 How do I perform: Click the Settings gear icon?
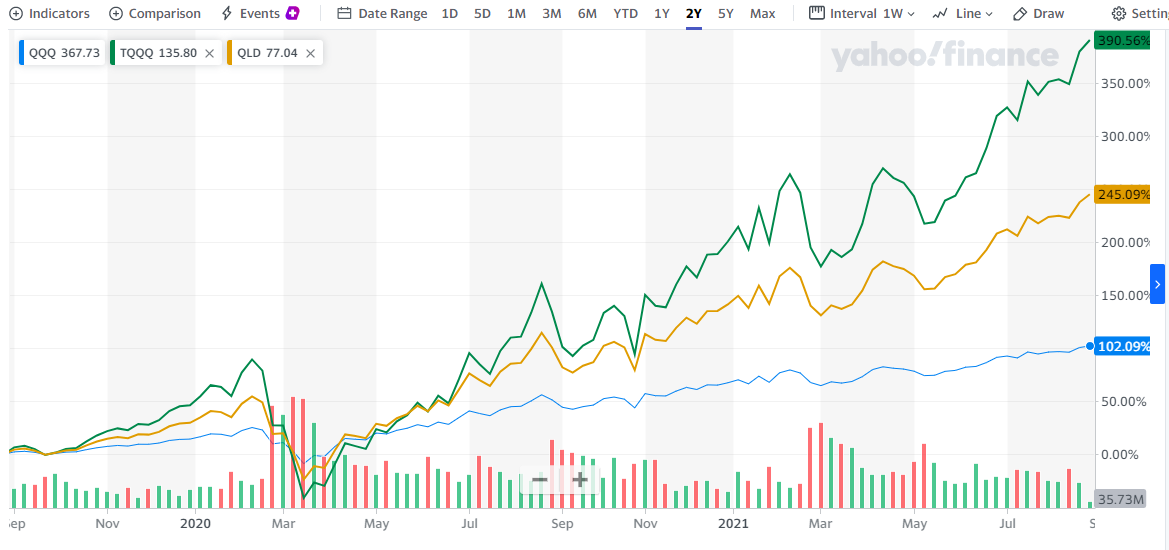pos(1118,13)
